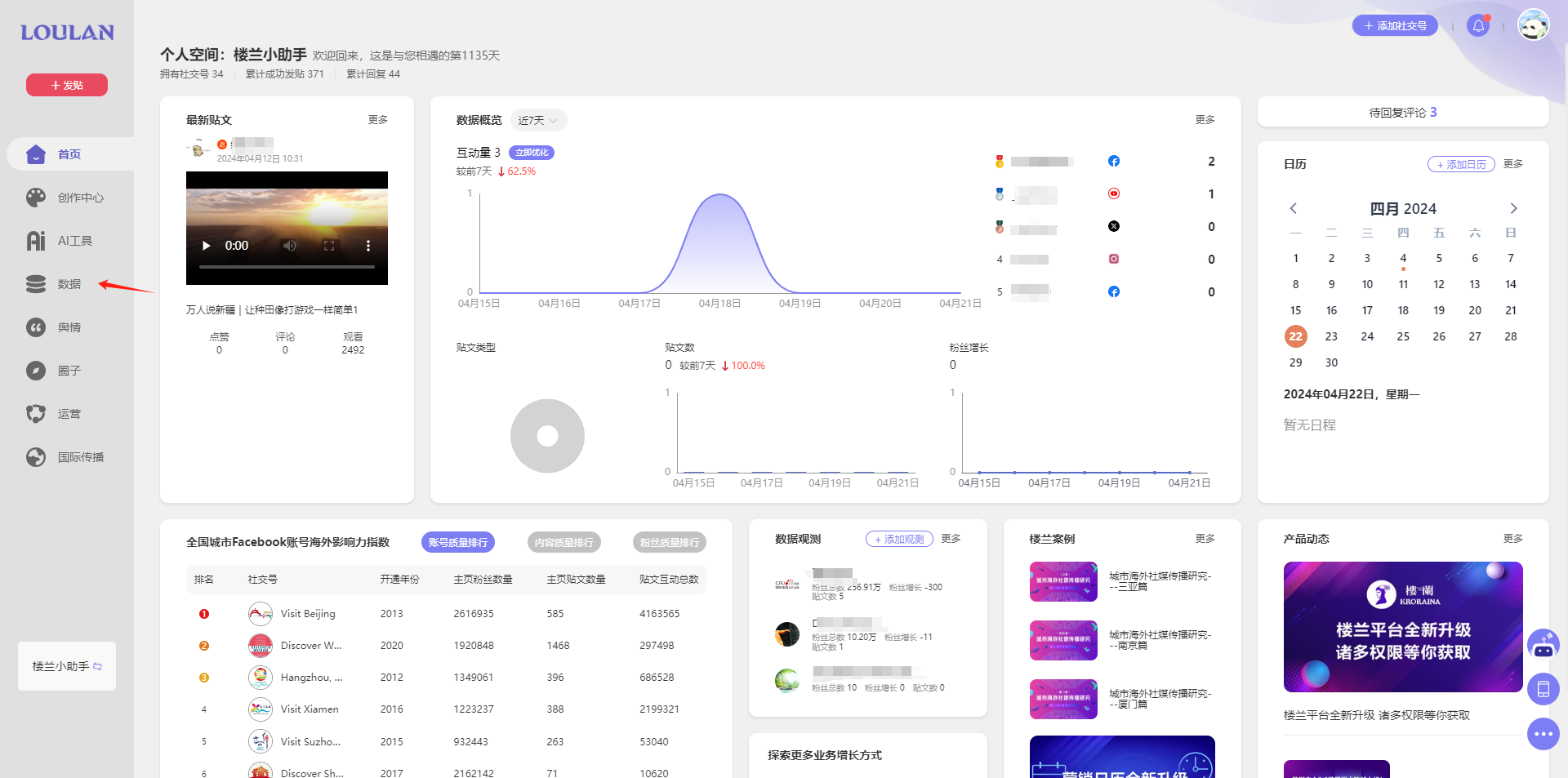
Task: Click the three-dots floating more button
Action: point(1543,734)
